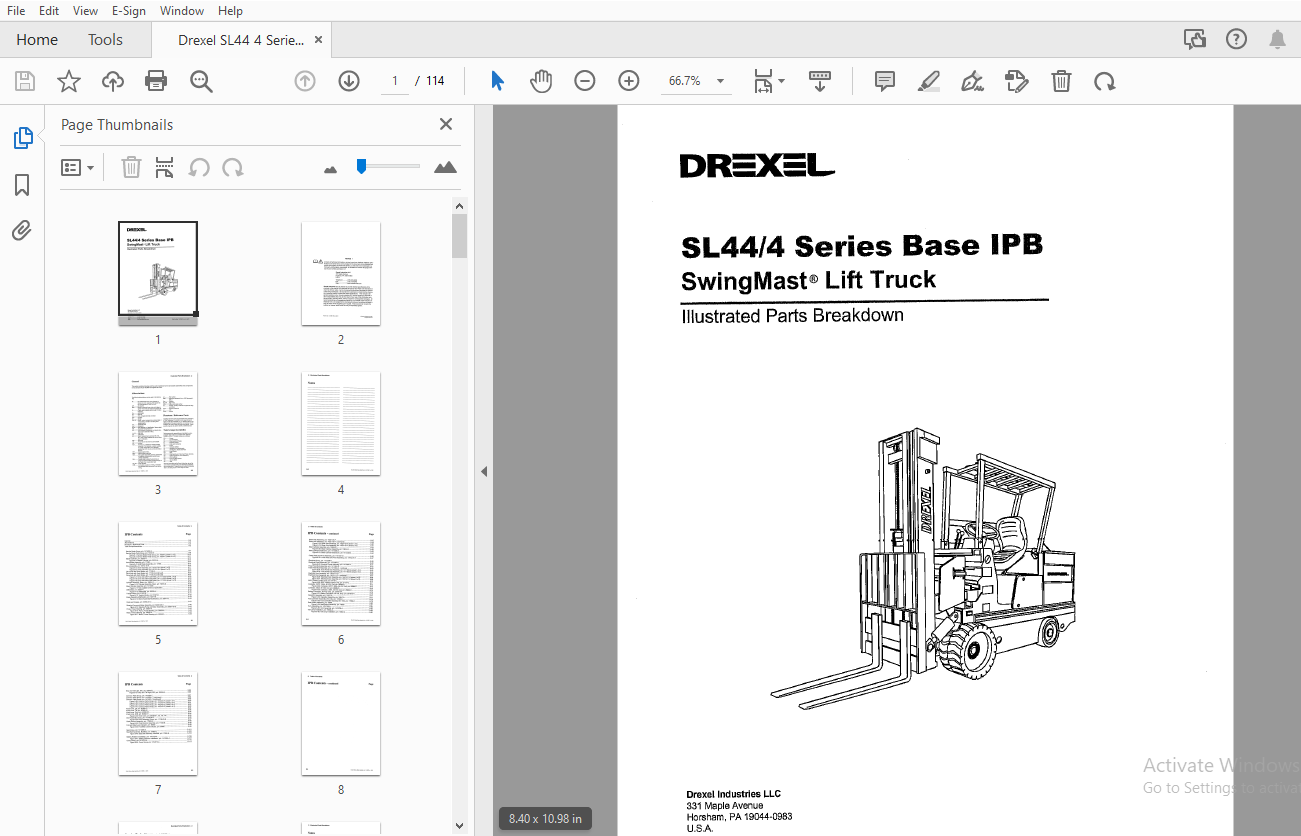
Task: Activate the Hand pan tool
Action: 541,81
